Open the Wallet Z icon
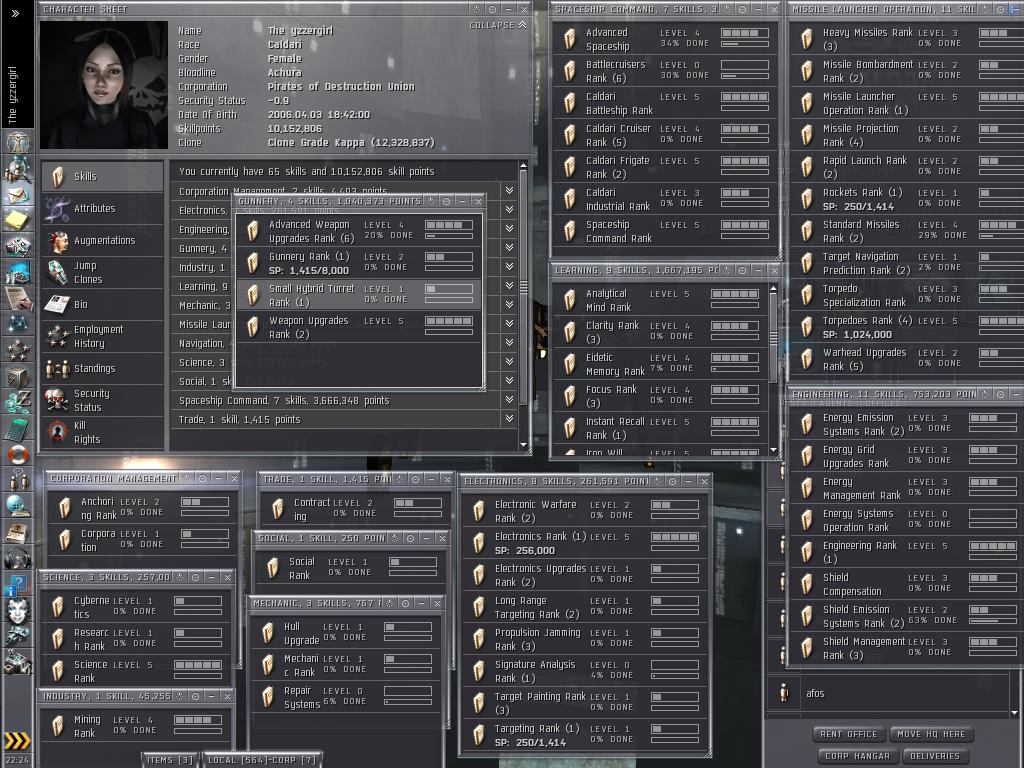Image resolution: width=1024 pixels, height=768 pixels. click(18, 402)
